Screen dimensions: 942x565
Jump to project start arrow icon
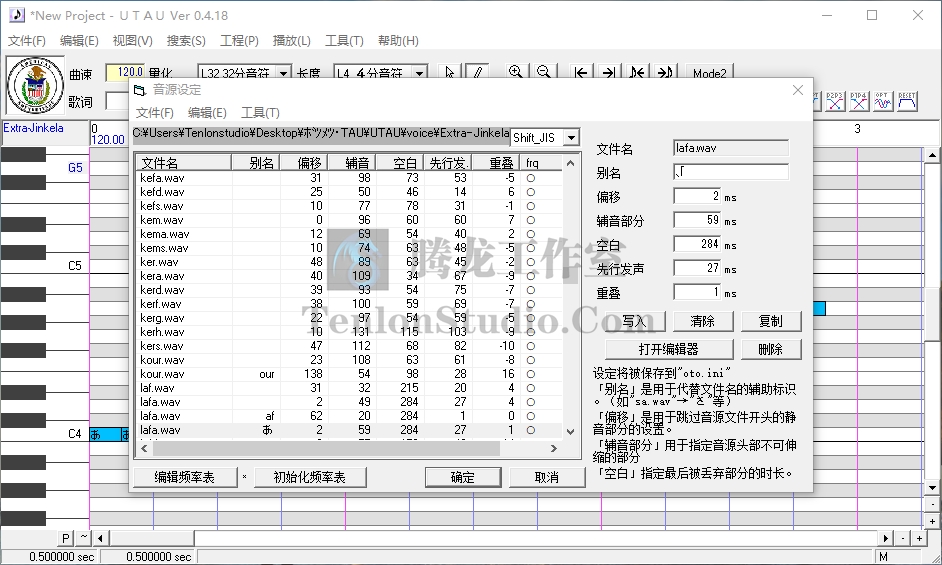pyautogui.click(x=581, y=72)
